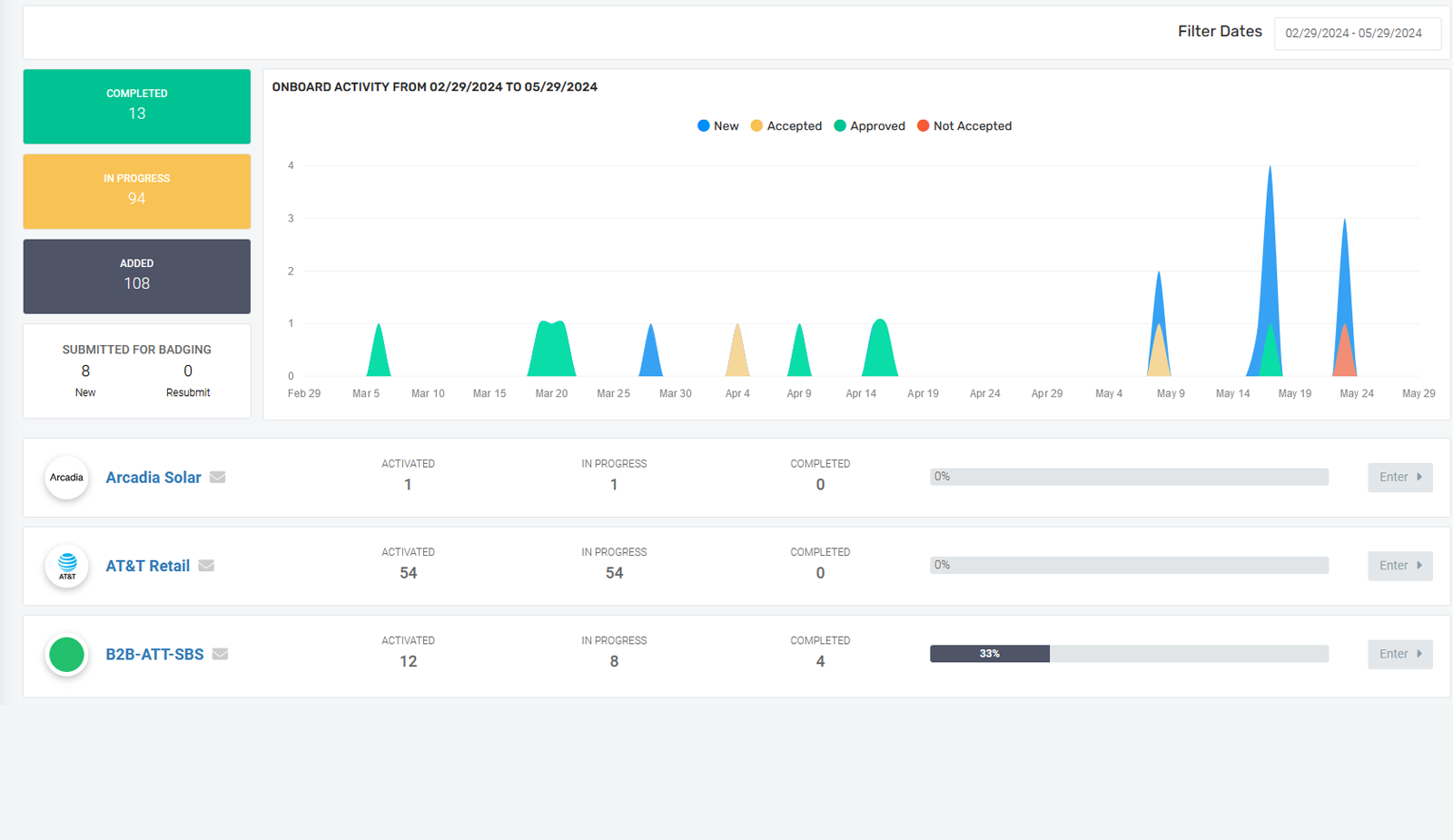Screen dimensions: 1453x840
Task: Click the Arcadia company logo
Action: 67,478
